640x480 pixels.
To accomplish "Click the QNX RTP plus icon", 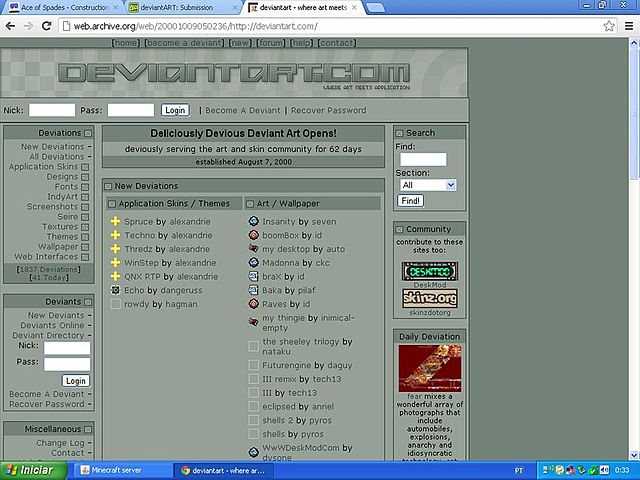I will [x=116, y=276].
